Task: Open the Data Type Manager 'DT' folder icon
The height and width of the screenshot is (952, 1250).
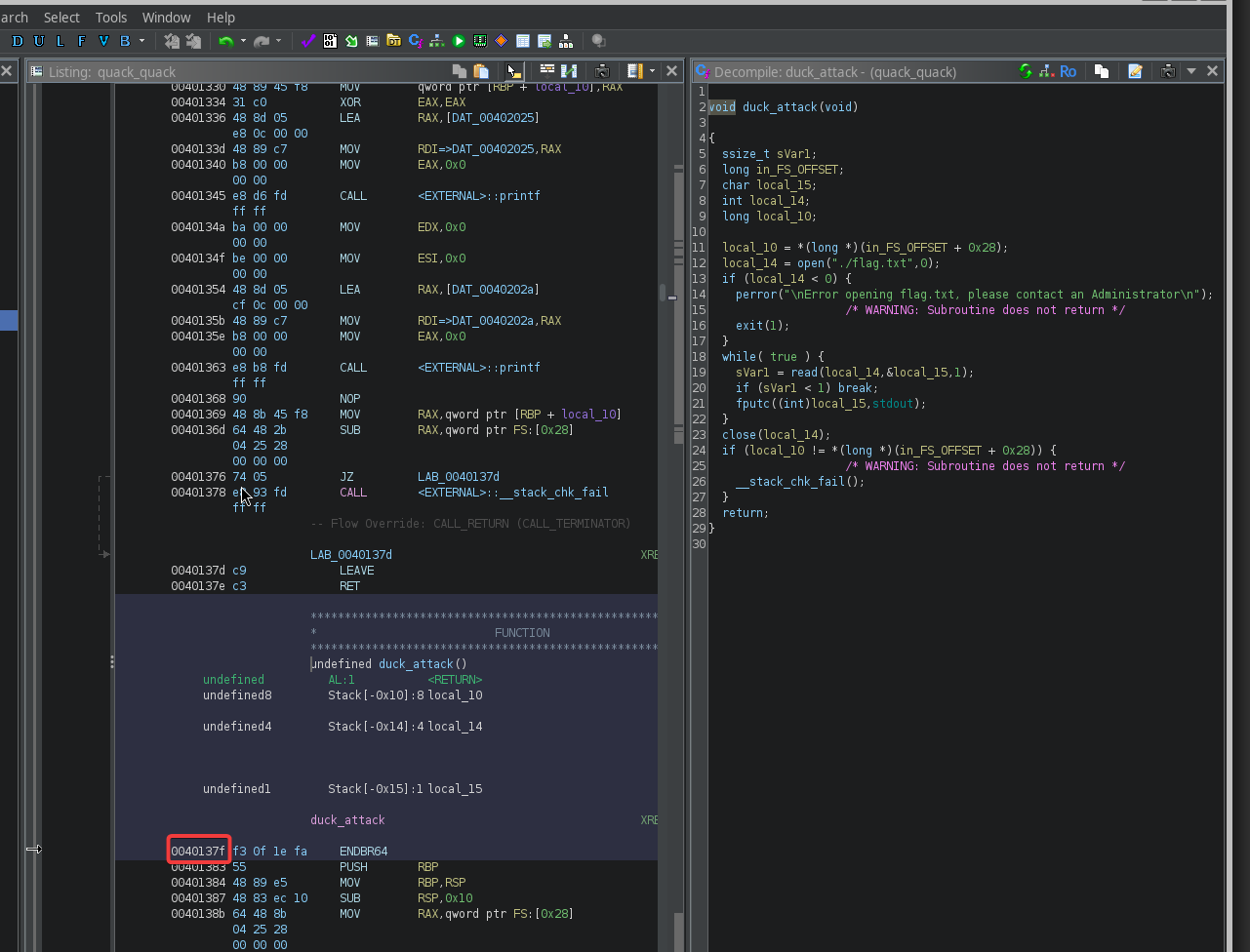Action: pos(393,41)
